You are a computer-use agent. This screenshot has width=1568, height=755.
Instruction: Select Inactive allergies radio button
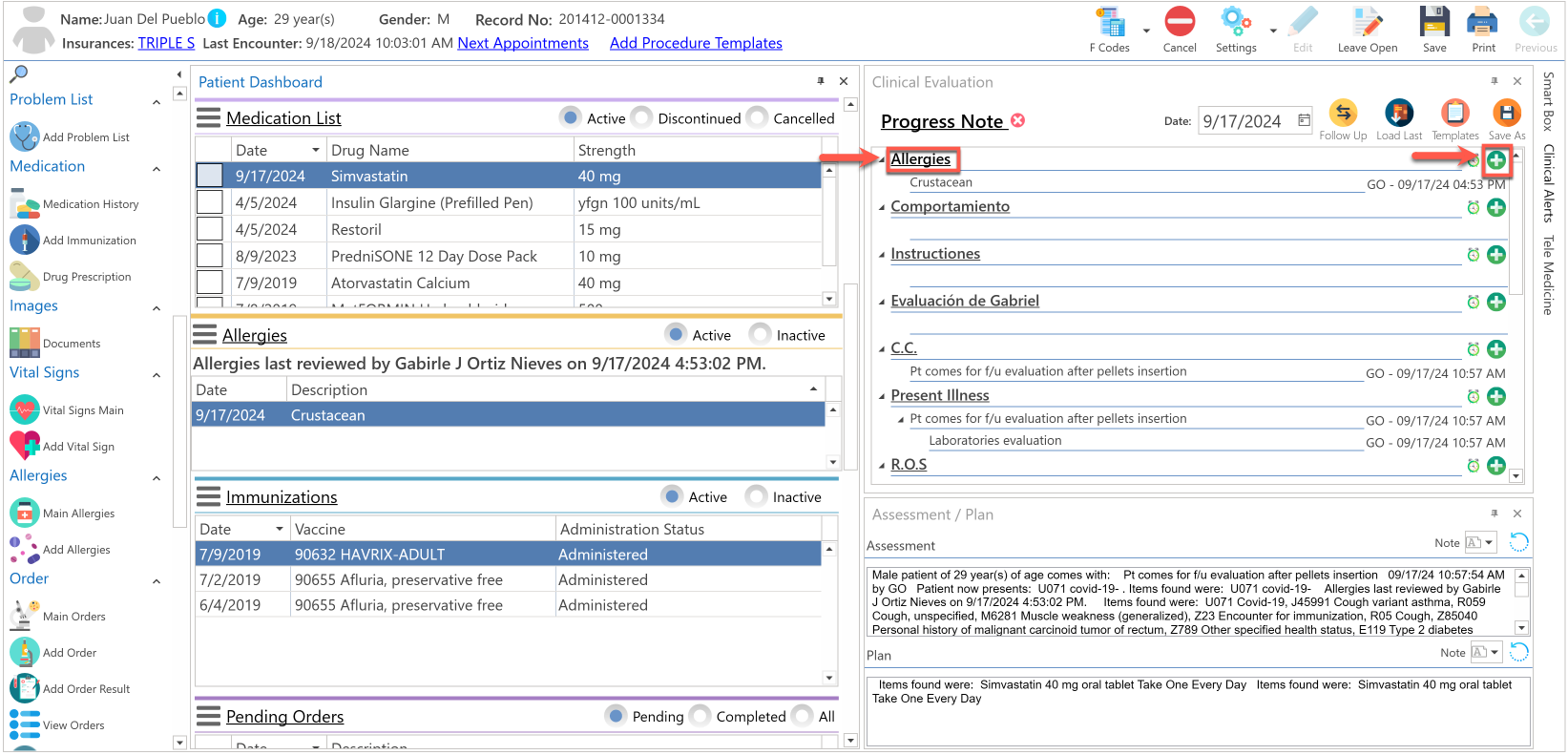coord(761,334)
